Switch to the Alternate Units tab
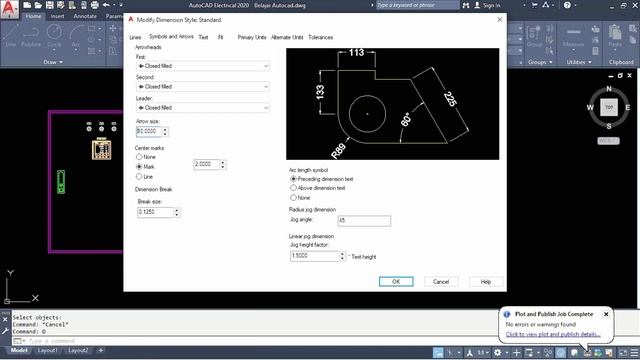640x360 pixels. coord(287,37)
